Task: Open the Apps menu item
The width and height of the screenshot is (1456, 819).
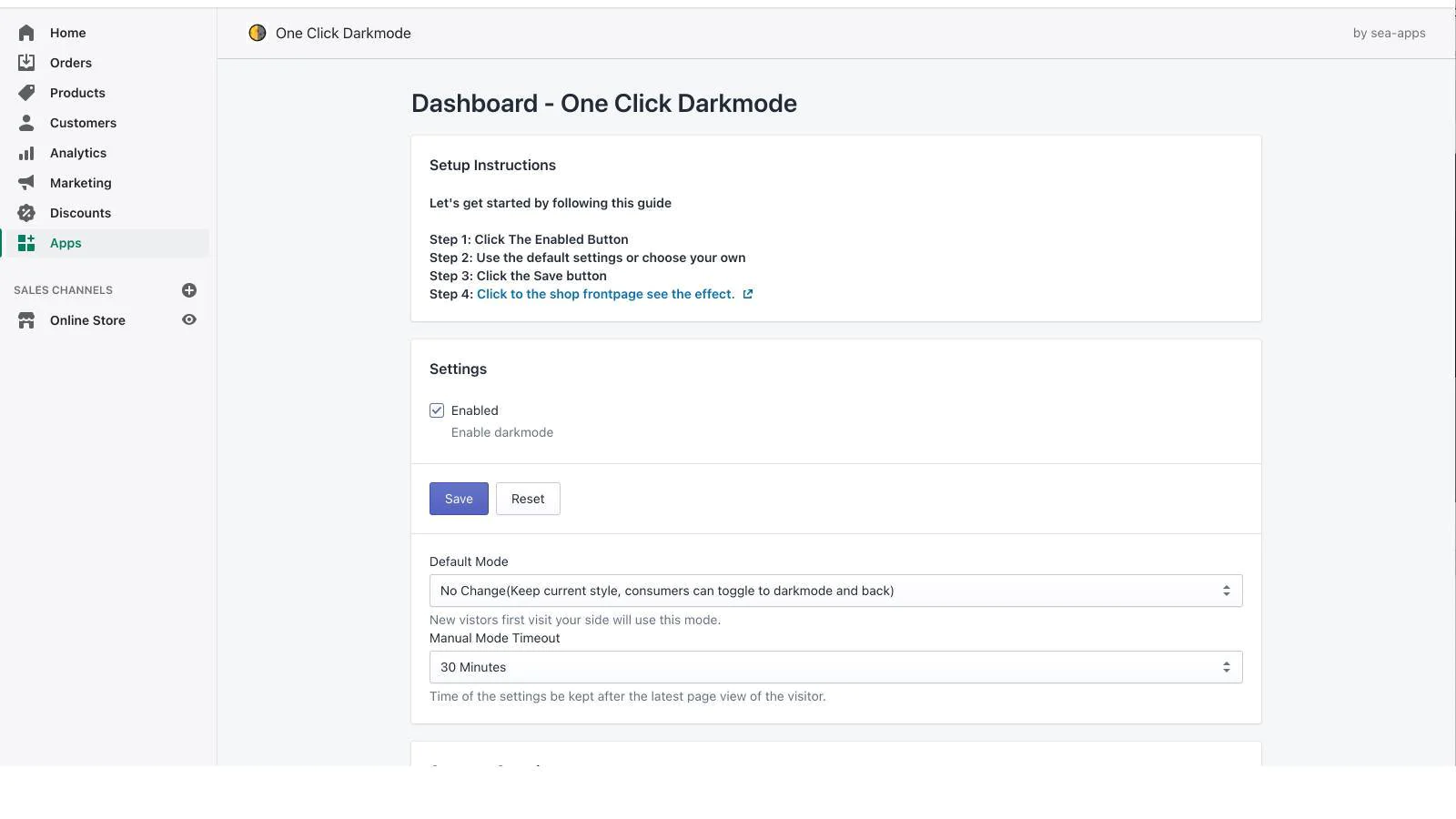Action: (66, 243)
